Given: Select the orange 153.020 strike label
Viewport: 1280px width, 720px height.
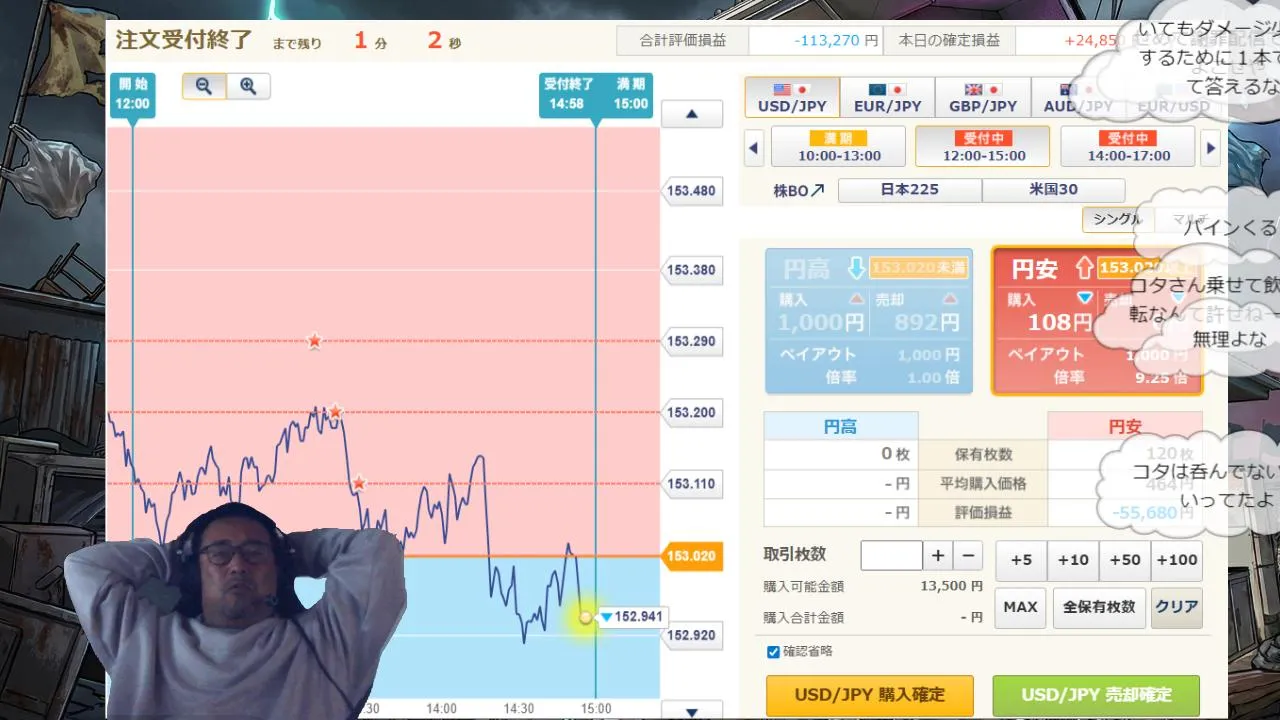Looking at the screenshot, I should (692, 556).
